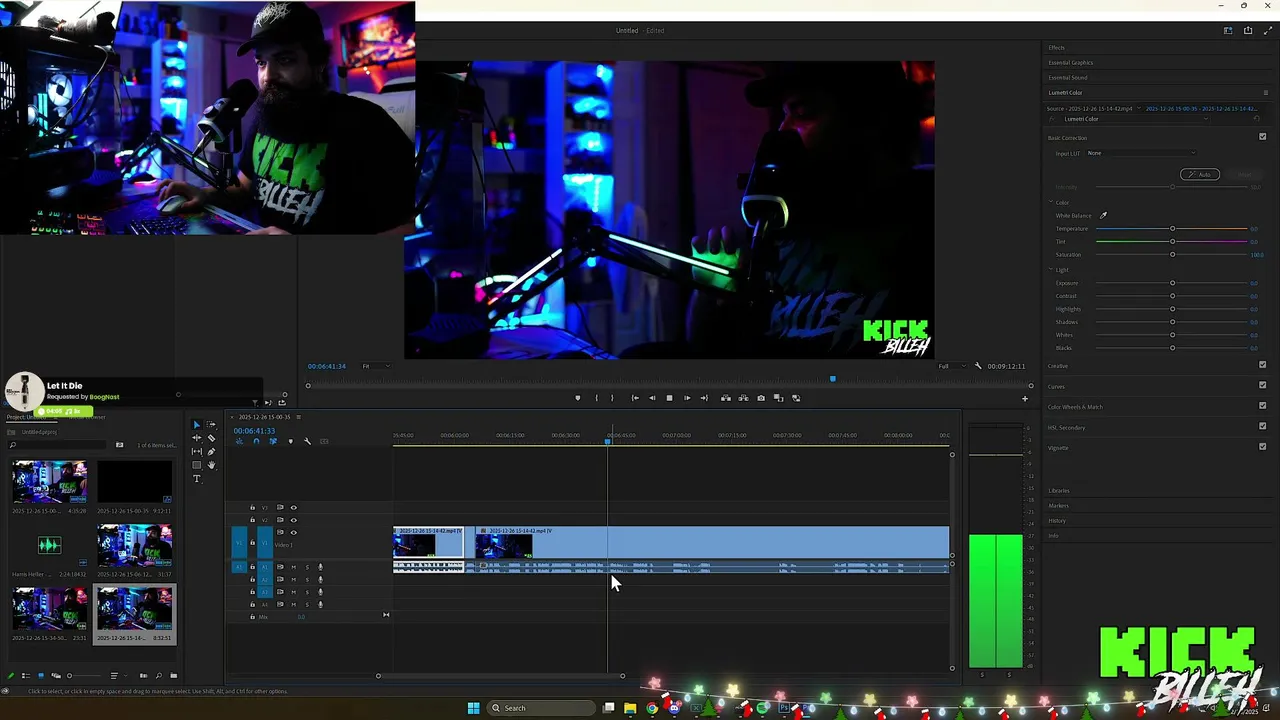The width and height of the screenshot is (1280, 720).
Task: Add a marker from the timeline header
Action: tap(291, 441)
